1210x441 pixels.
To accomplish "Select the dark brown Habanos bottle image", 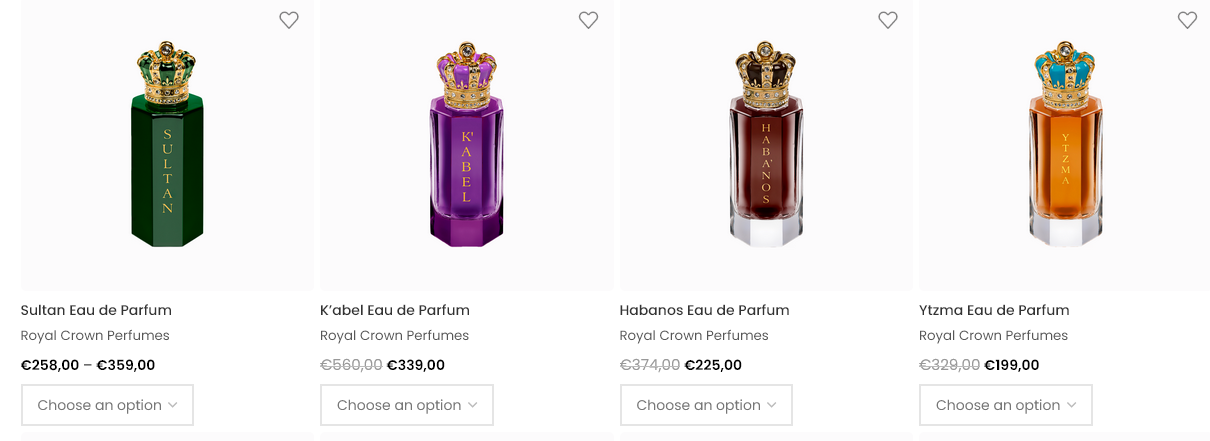I will [766, 145].
